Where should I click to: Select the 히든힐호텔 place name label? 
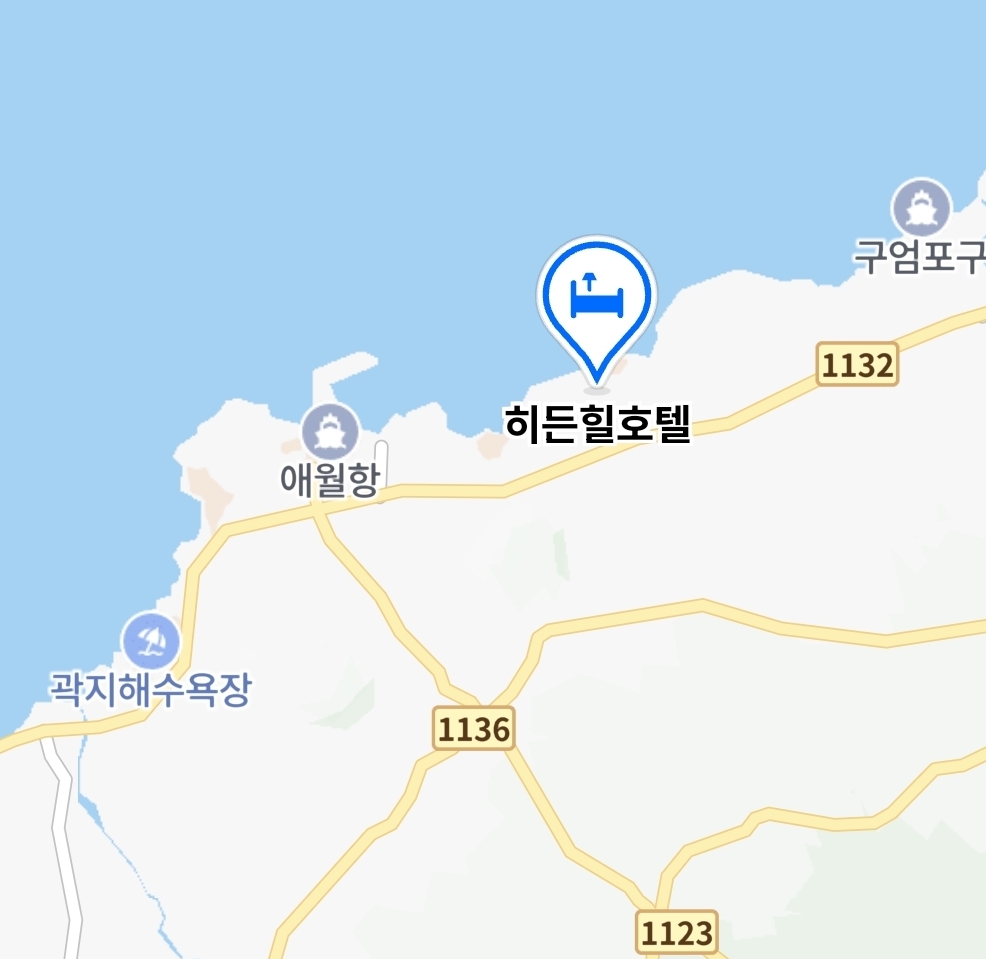pos(598,424)
